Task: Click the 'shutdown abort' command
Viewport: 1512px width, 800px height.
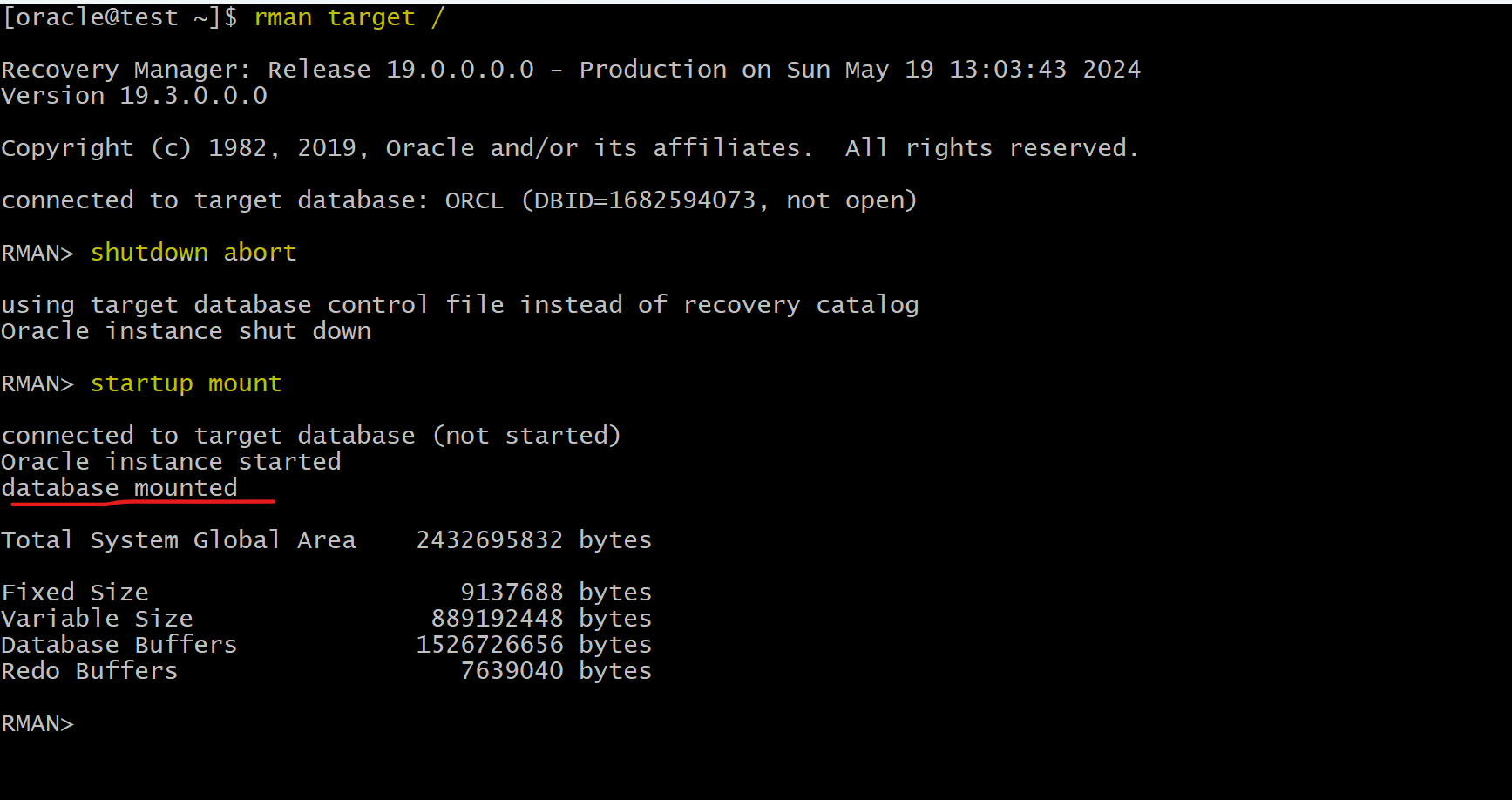Action: 193,253
